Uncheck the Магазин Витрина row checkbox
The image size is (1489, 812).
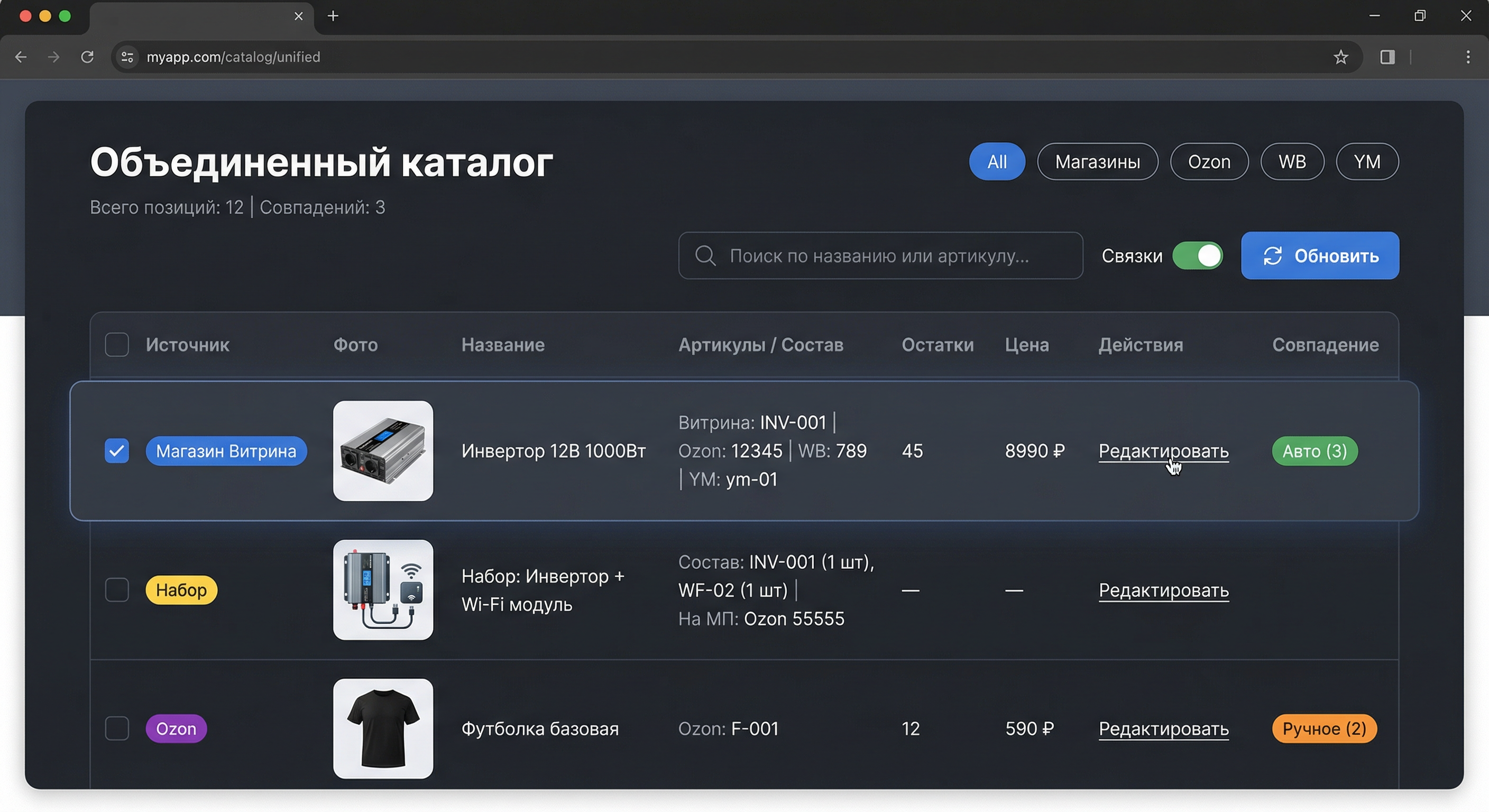117,451
